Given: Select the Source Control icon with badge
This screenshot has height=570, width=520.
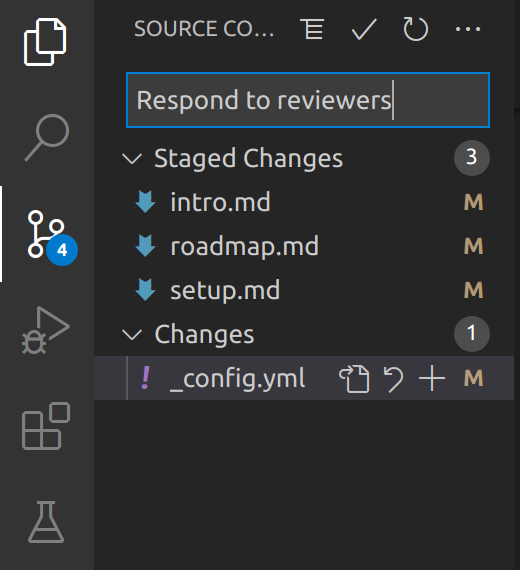Looking at the screenshot, I should point(52,237).
